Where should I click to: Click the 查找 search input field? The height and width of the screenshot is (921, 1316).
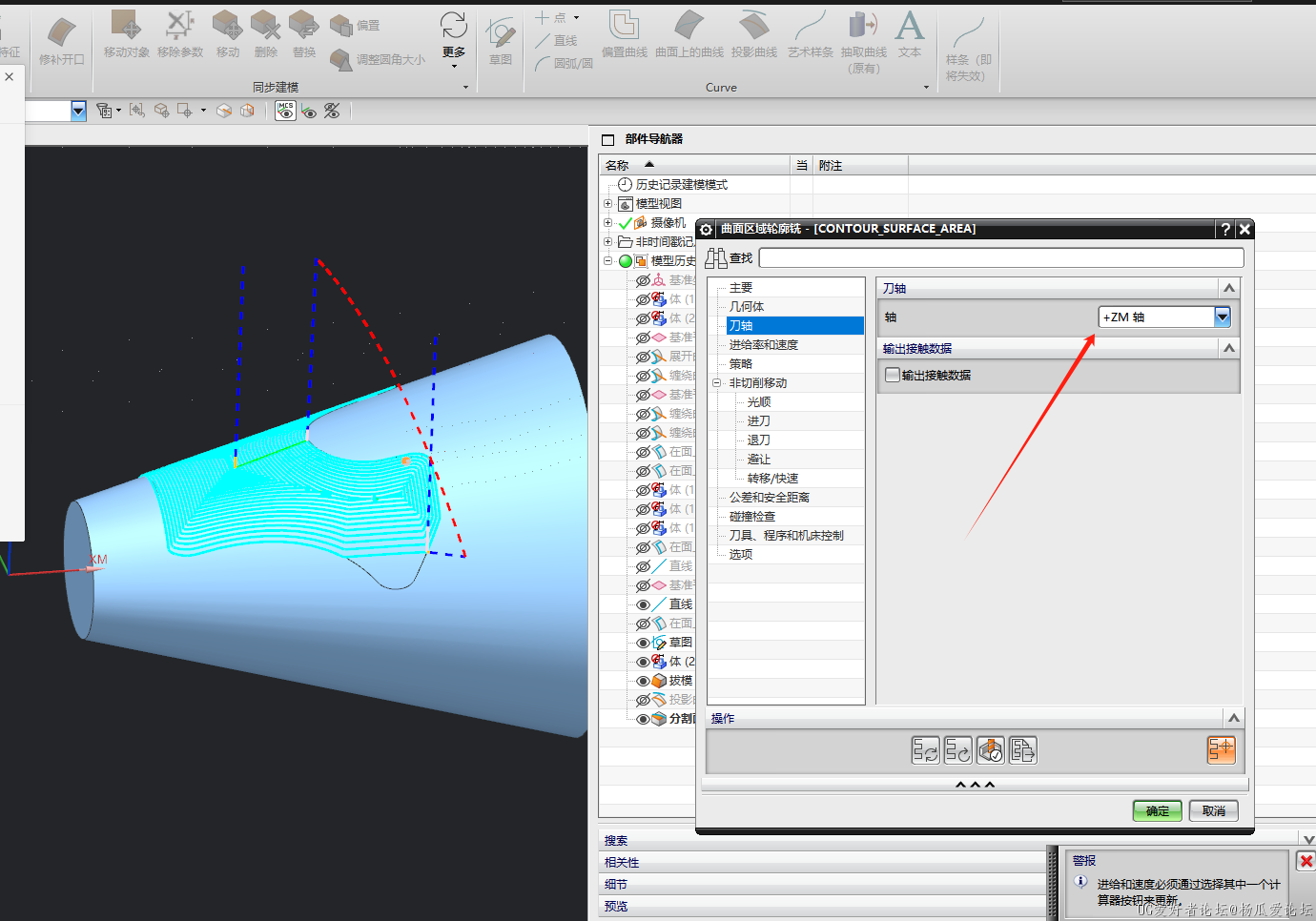1001,257
